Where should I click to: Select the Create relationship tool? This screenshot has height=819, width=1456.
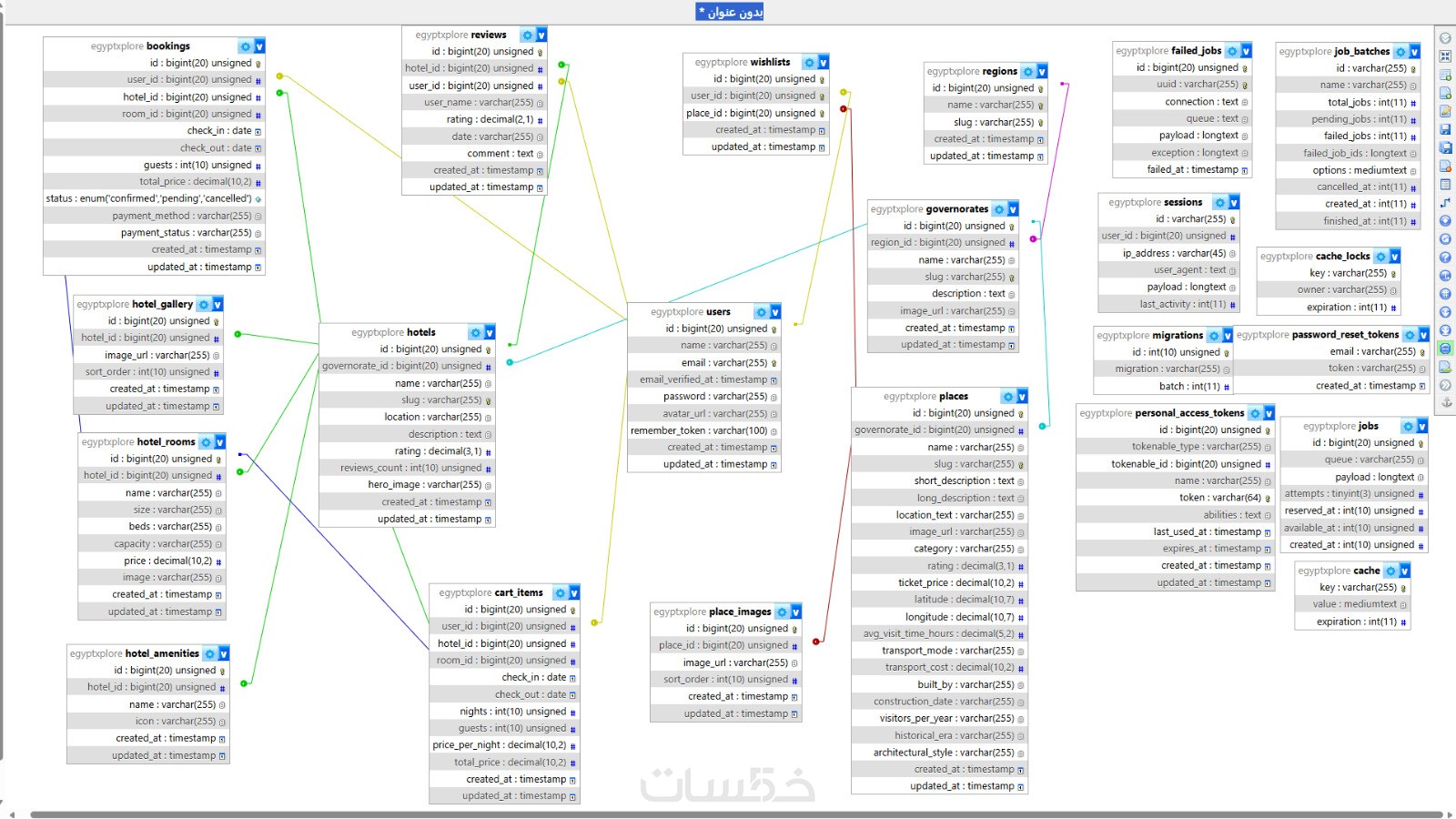1445,202
